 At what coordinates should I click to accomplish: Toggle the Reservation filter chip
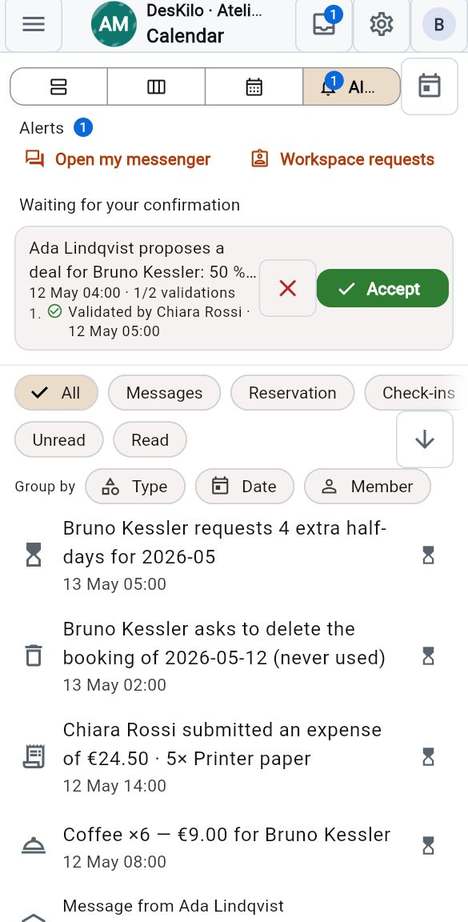(x=292, y=393)
